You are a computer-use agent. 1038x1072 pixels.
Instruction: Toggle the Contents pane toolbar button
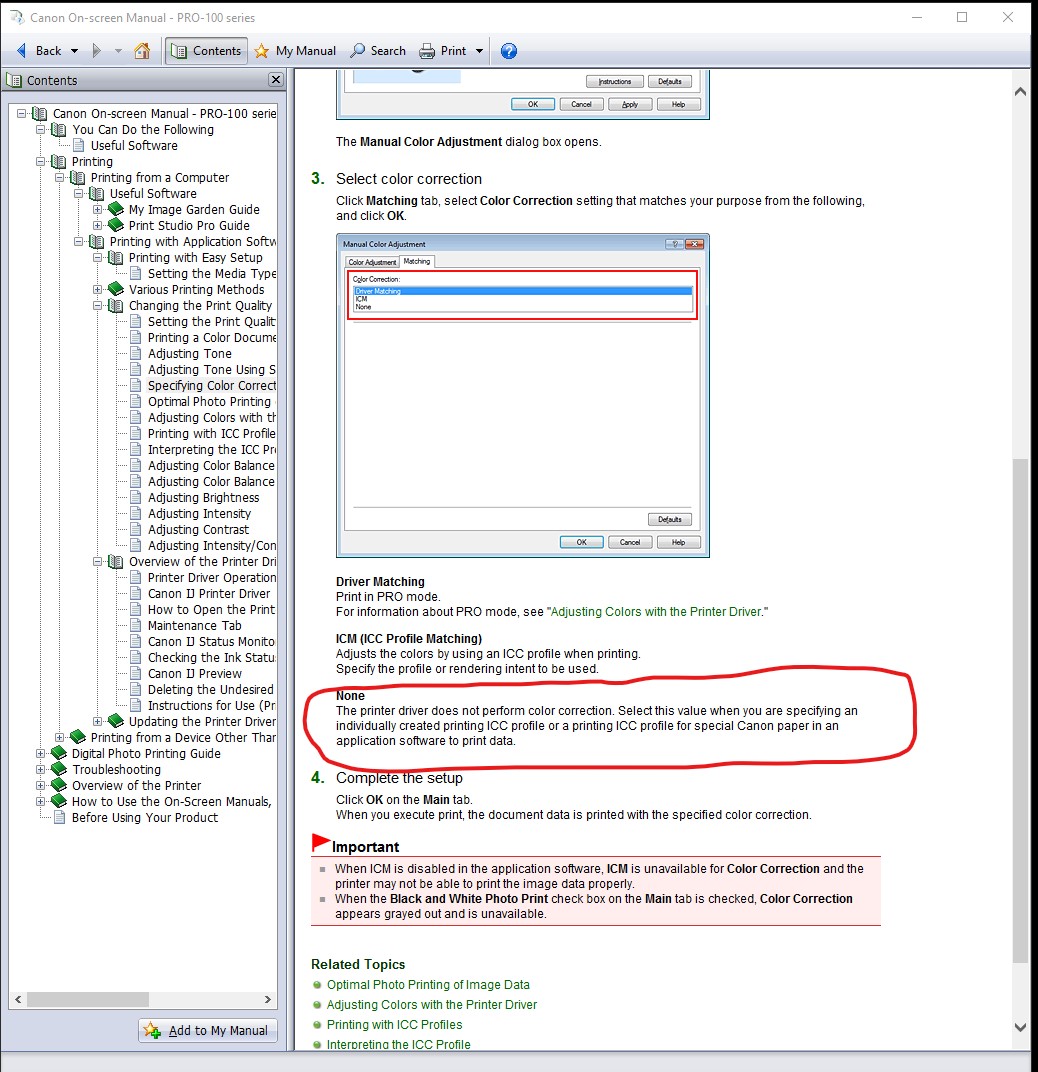(x=207, y=51)
